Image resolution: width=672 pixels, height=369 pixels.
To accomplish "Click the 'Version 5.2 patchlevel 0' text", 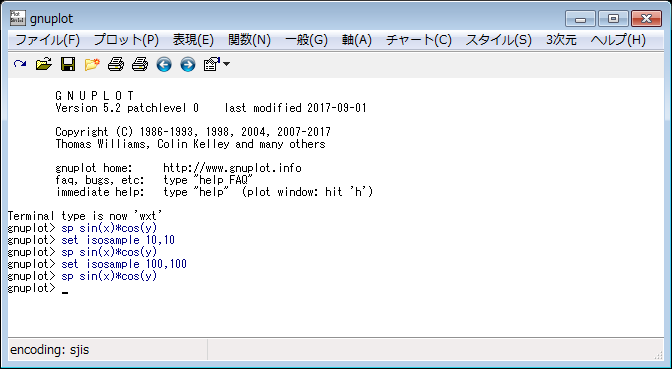I will [x=127, y=108].
